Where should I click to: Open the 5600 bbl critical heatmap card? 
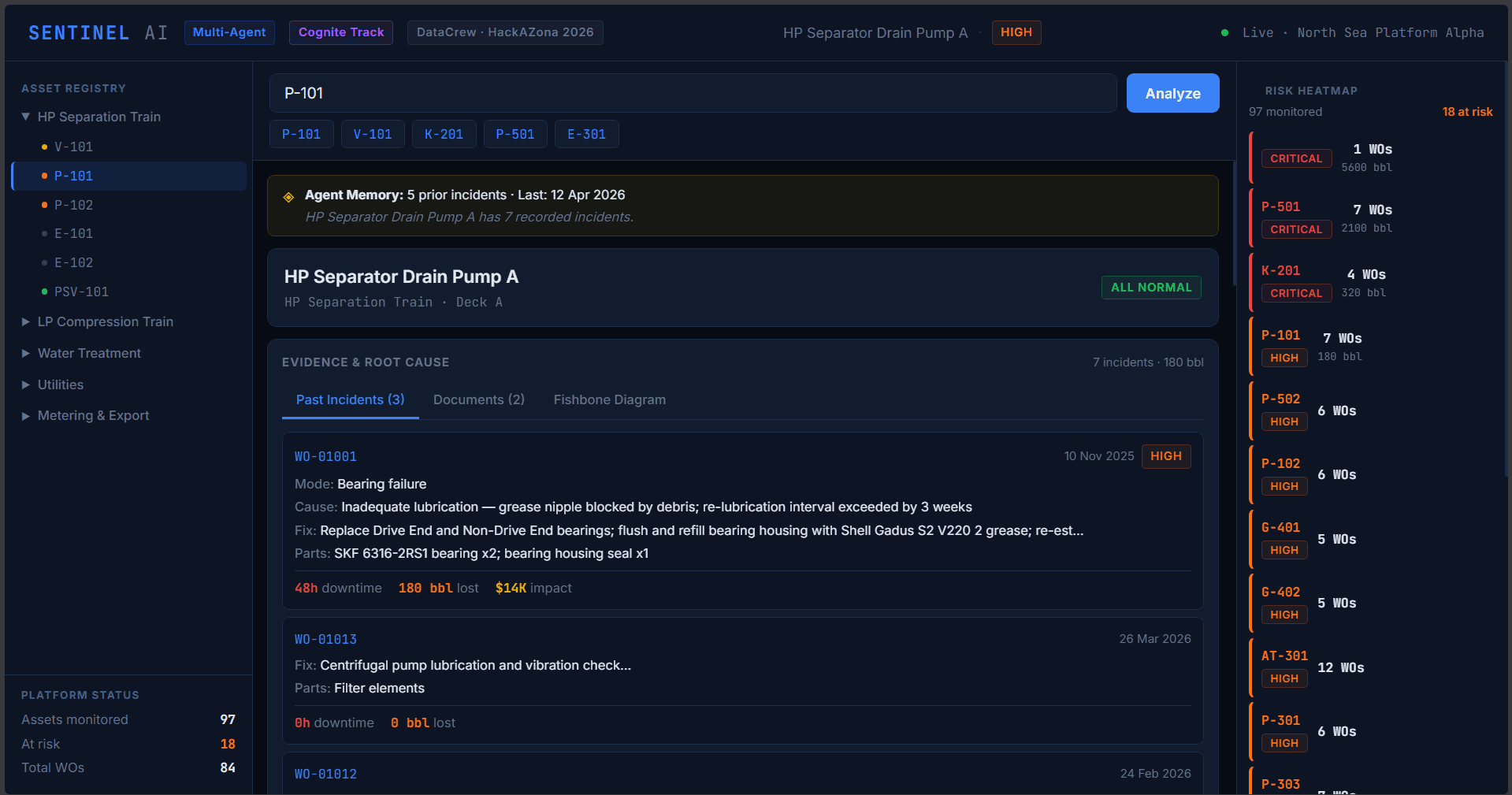(1372, 158)
